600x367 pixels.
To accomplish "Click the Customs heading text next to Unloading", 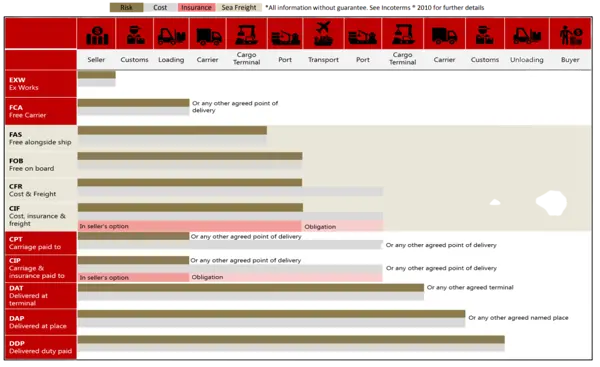I will click(x=485, y=59).
